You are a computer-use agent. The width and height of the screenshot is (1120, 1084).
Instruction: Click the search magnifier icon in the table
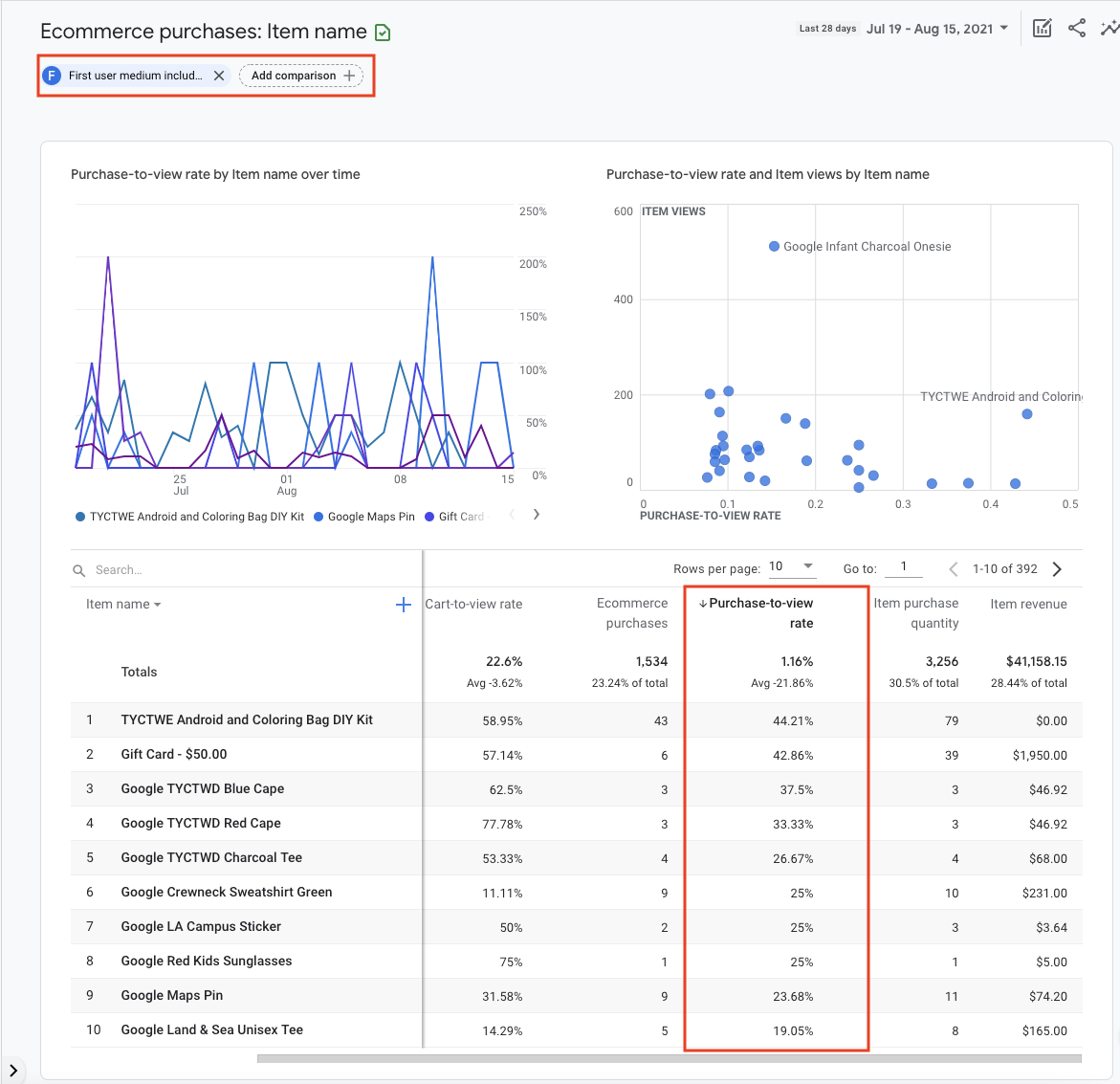(78, 569)
